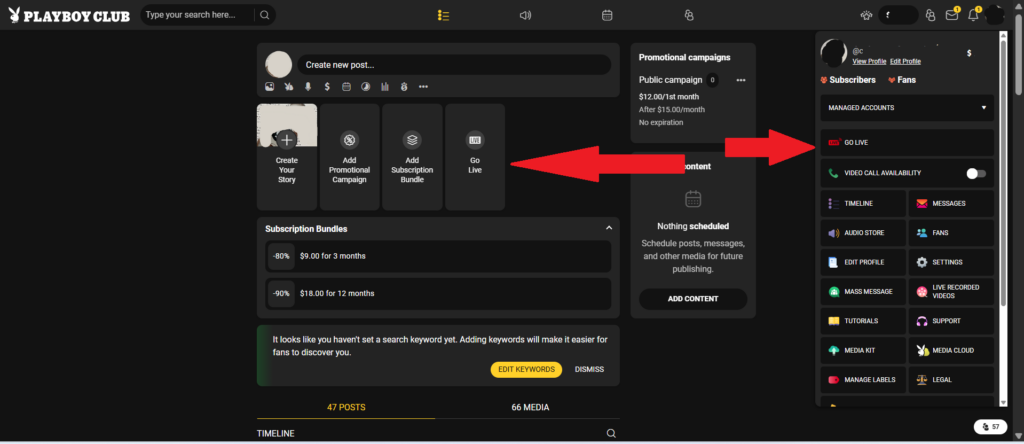The height and width of the screenshot is (444, 1024).
Task: Expand the Managed Accounts dropdown
Action: point(907,108)
